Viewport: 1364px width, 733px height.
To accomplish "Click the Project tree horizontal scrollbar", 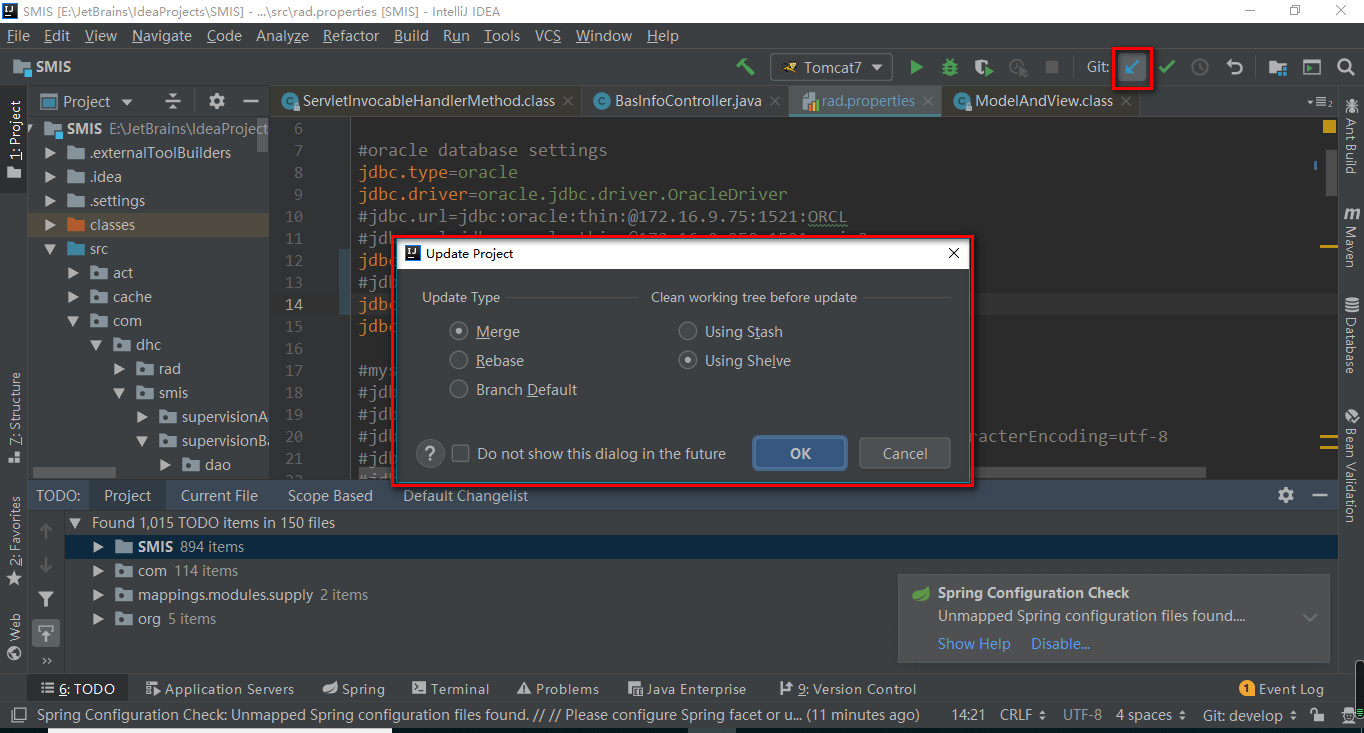I will coord(74,473).
